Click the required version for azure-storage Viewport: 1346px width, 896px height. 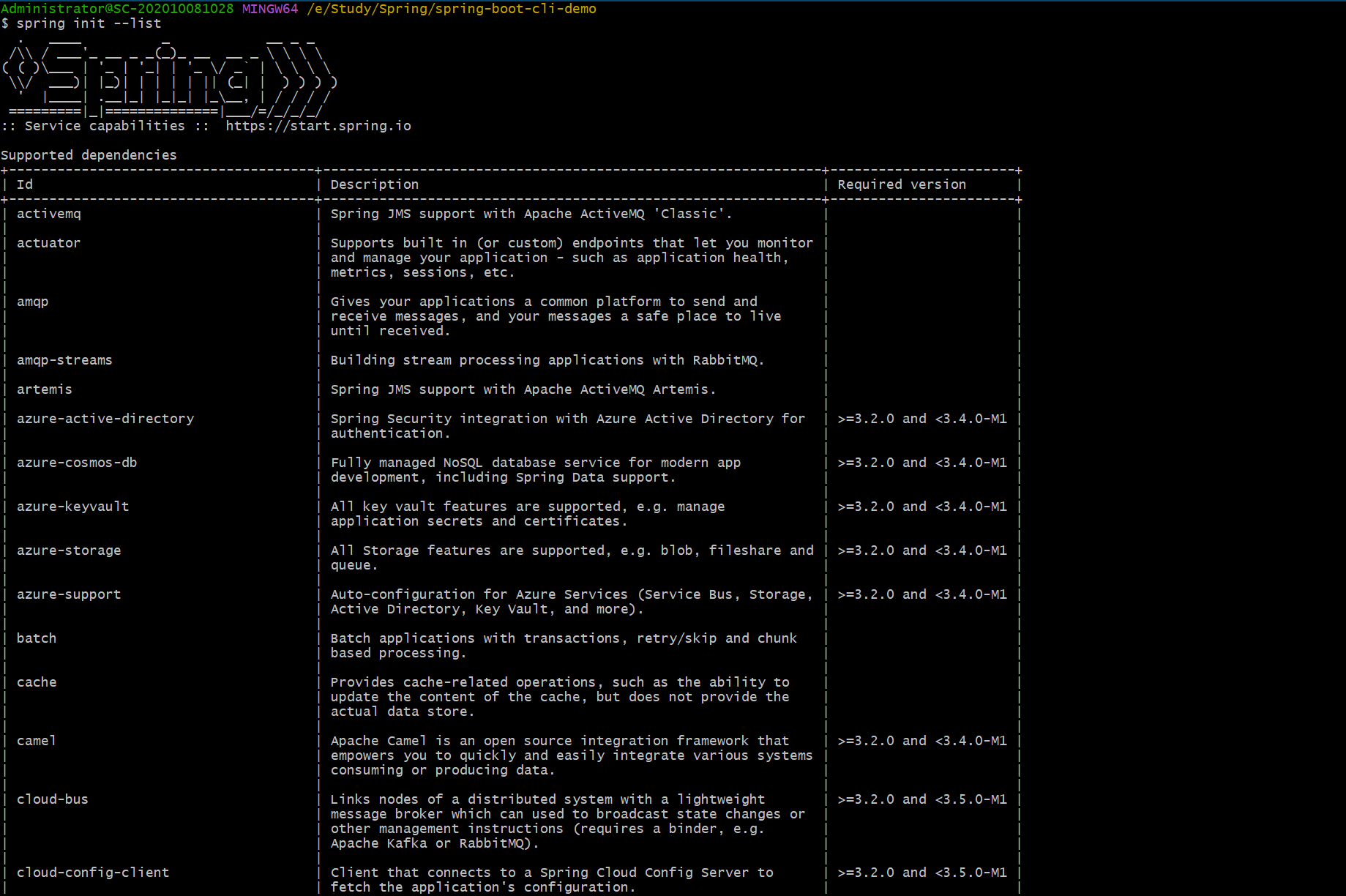pos(922,550)
